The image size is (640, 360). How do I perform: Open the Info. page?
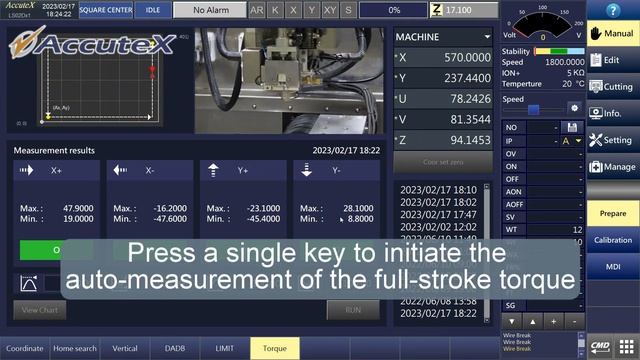(613, 113)
